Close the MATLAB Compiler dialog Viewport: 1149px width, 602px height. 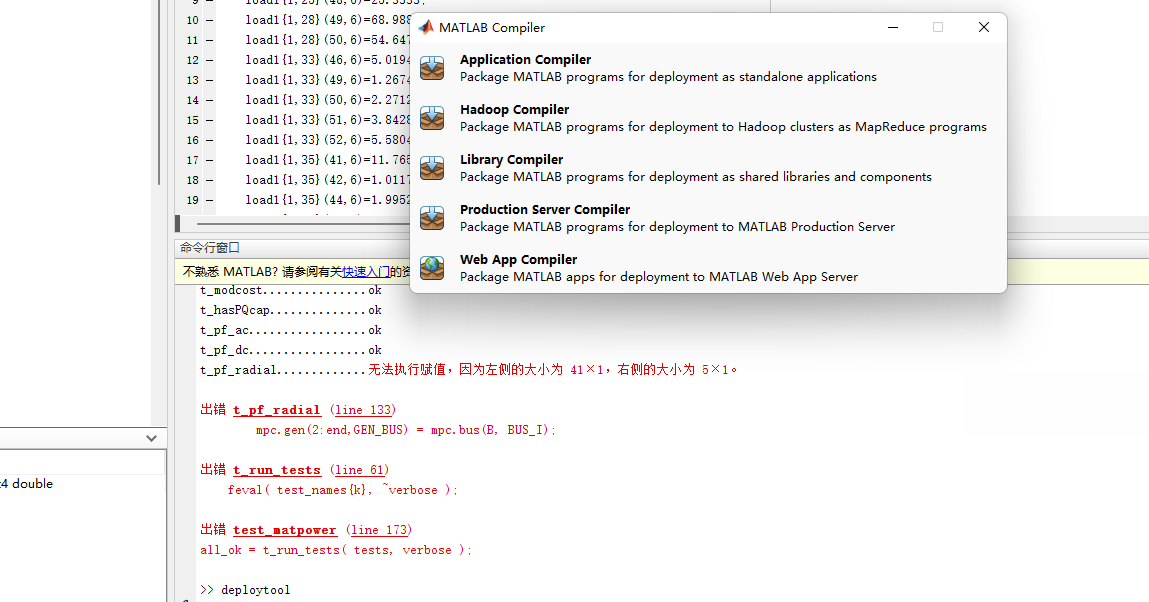[x=984, y=27]
